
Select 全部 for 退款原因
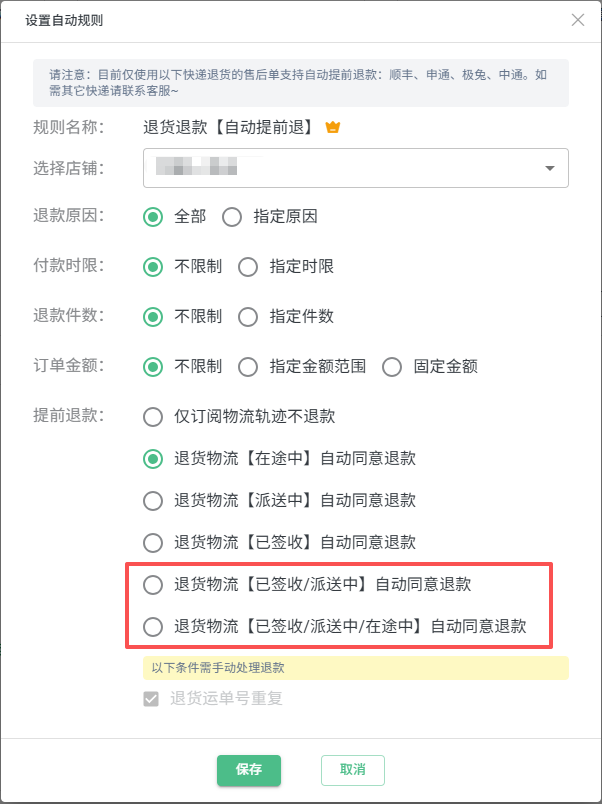pyautogui.click(x=153, y=216)
